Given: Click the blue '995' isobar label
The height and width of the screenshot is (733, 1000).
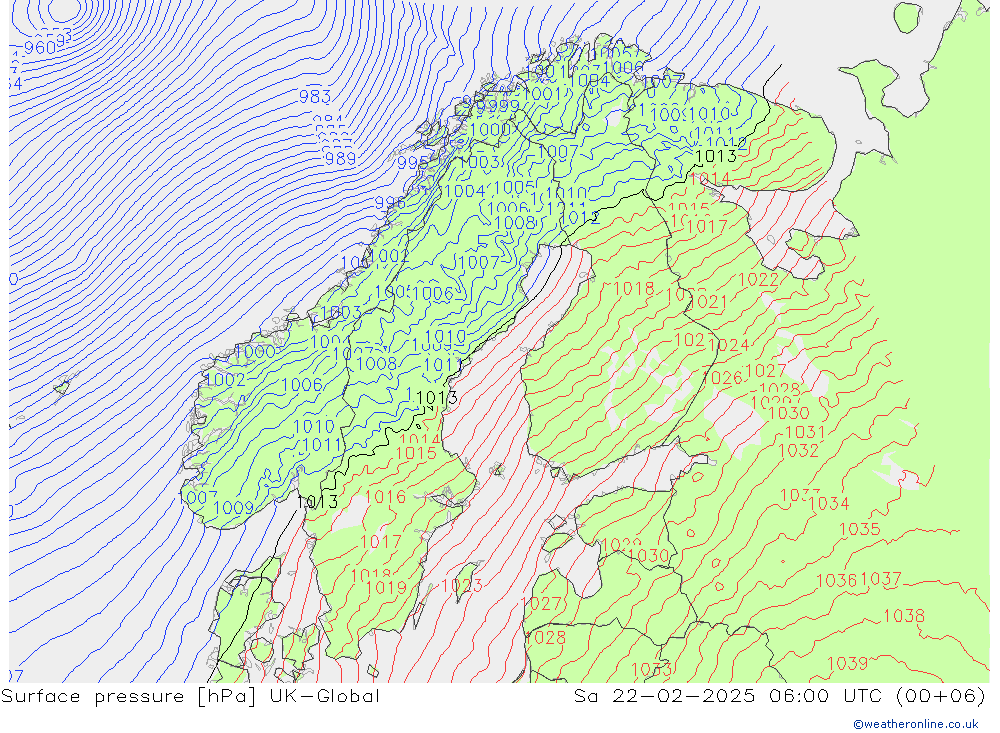Looking at the screenshot, I should coord(413,163).
